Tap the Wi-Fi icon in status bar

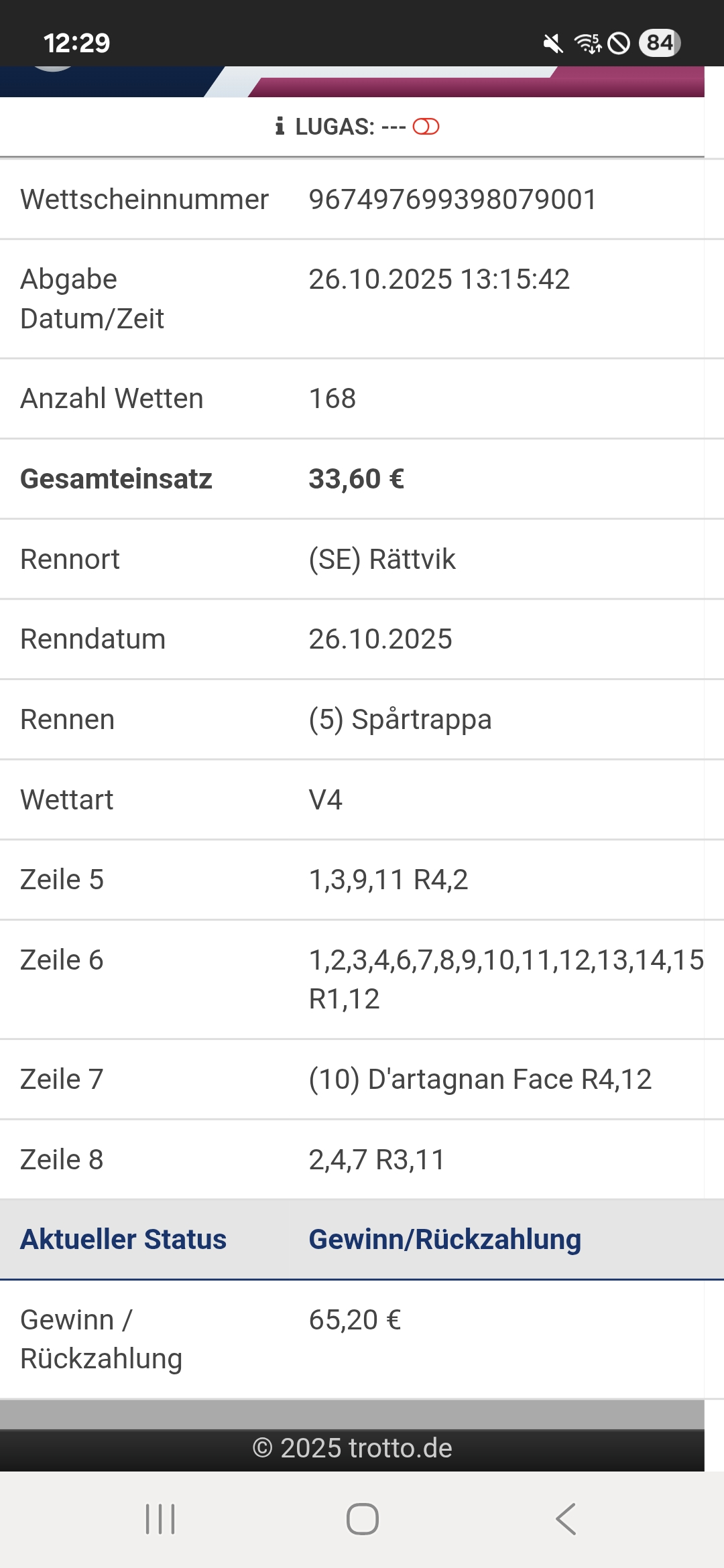(x=587, y=44)
